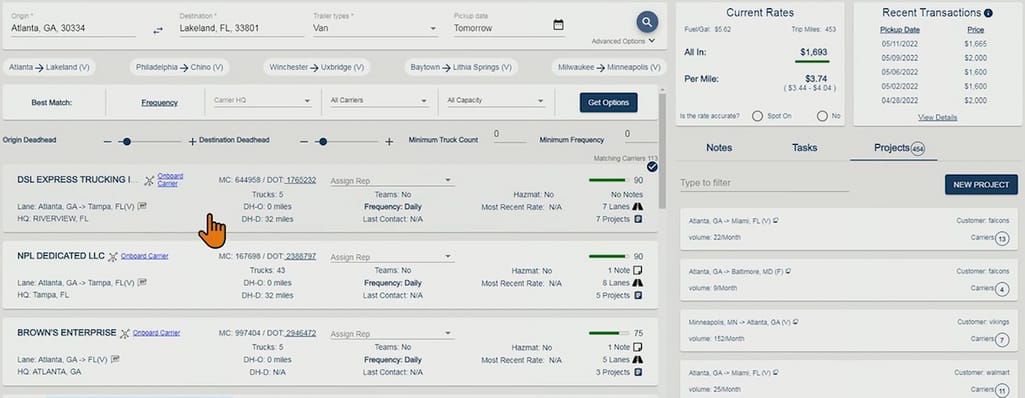
Task: Open DOT number 2388797 link
Action: coord(301,257)
